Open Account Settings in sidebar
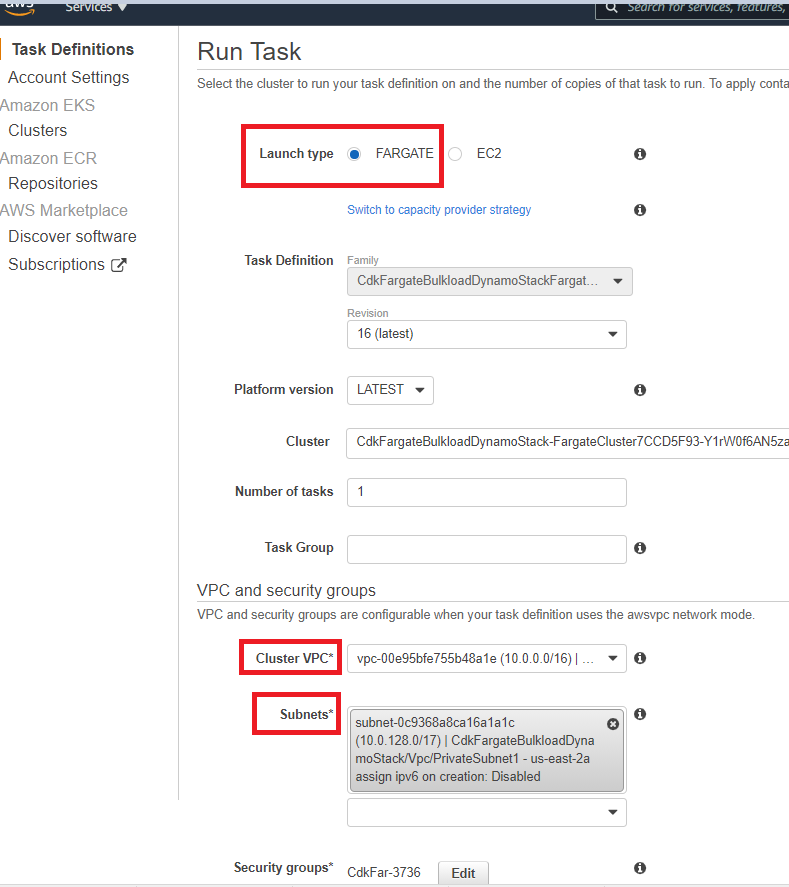 68,77
